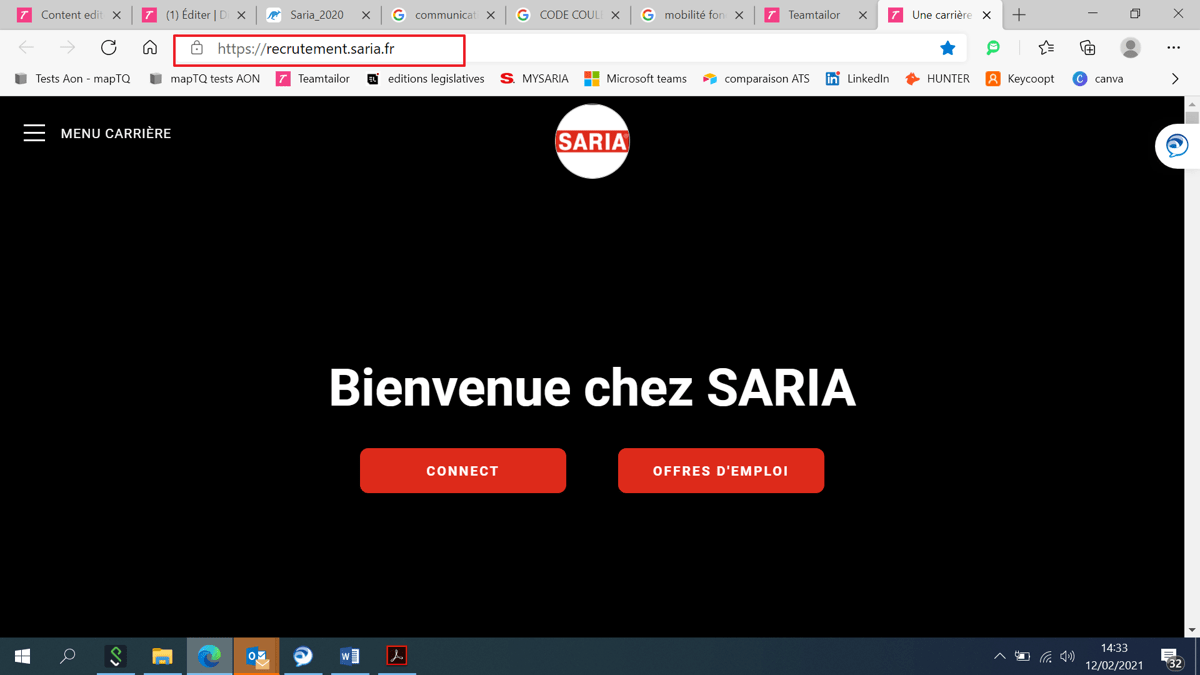Screen dimensions: 1200x675
Task: Click the Microsoft Edge taskbar icon
Action: [x=209, y=656]
